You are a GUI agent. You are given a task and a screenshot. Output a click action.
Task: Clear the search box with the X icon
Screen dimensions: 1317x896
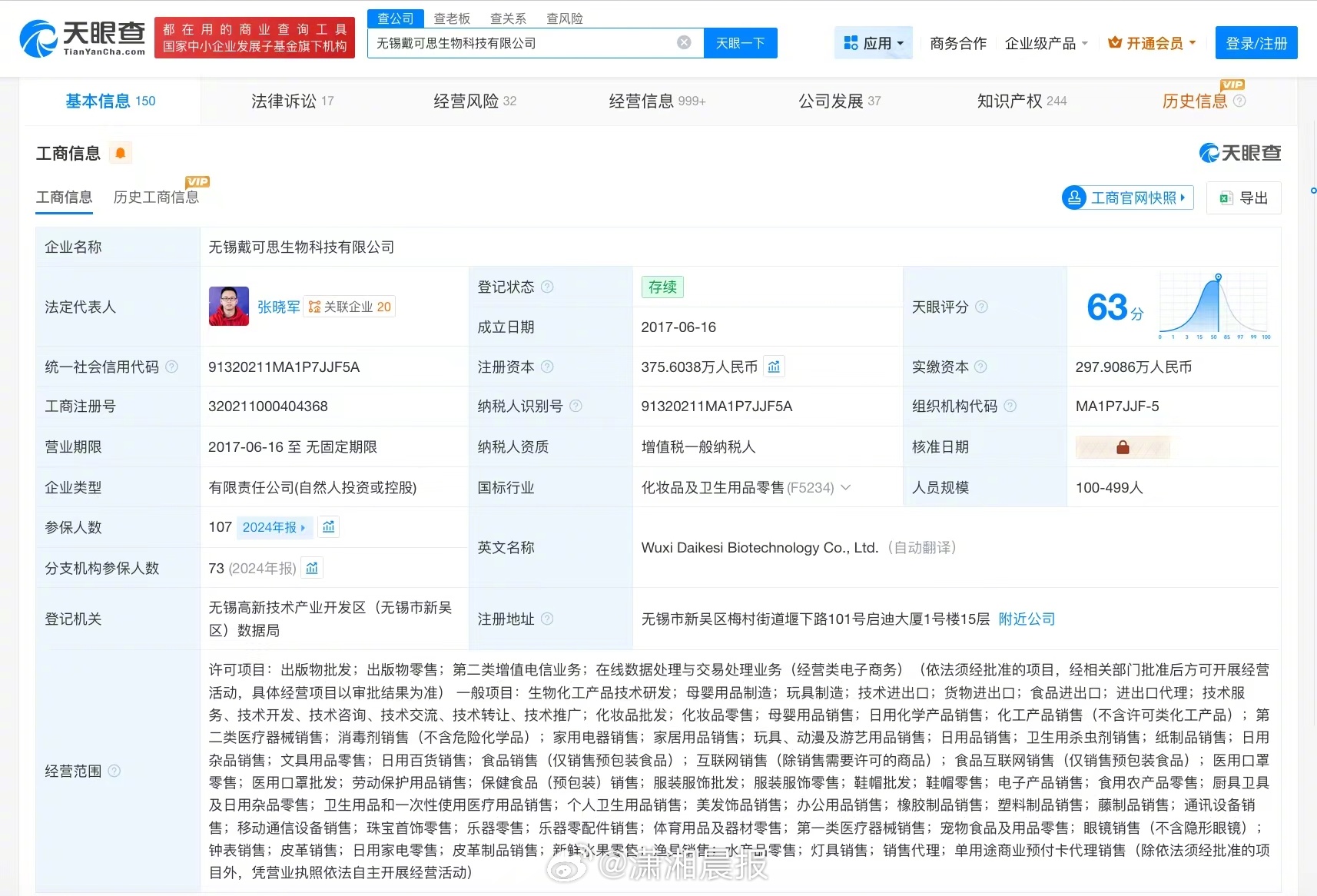tap(683, 43)
